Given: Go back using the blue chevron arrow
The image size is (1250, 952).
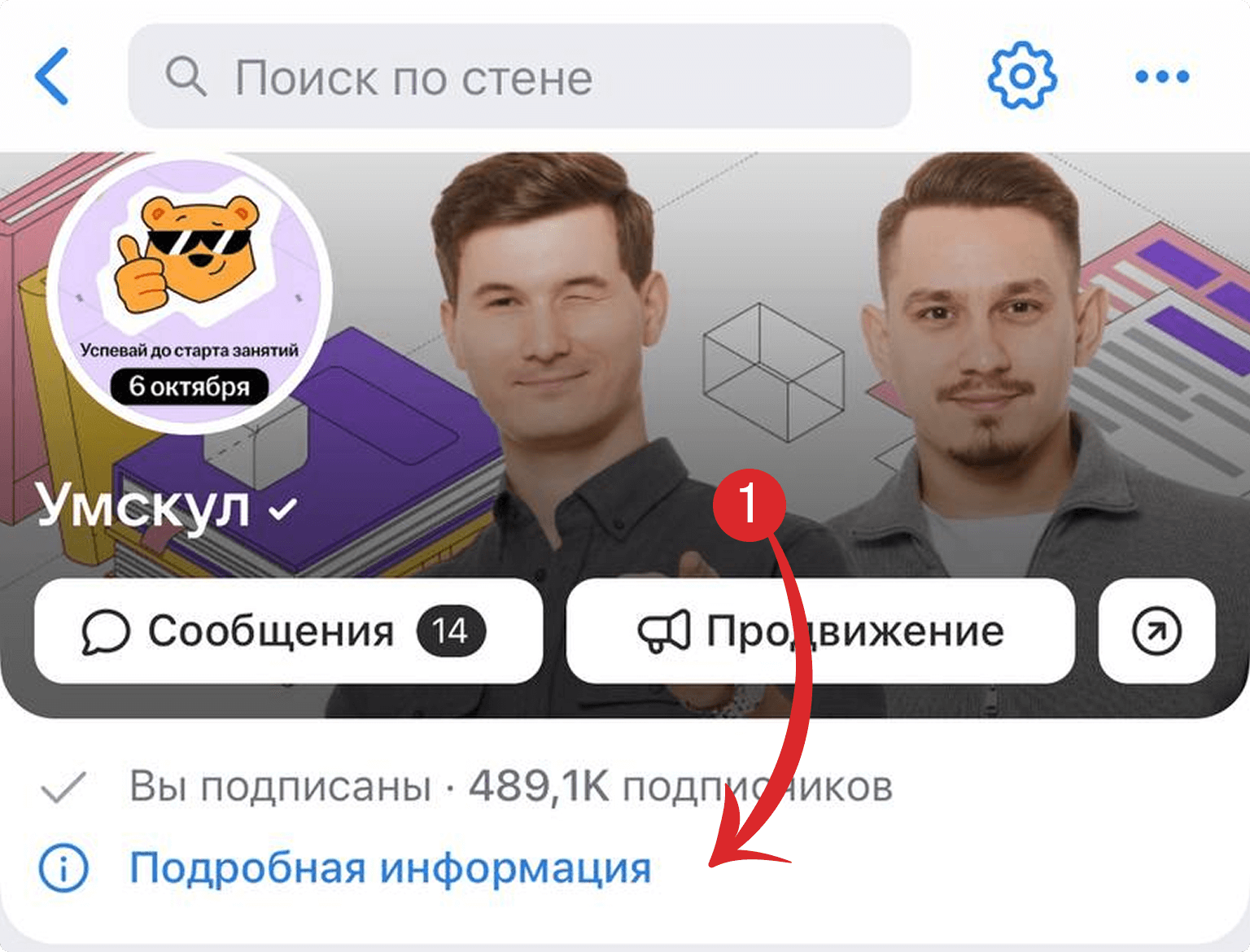Looking at the screenshot, I should pyautogui.click(x=52, y=76).
